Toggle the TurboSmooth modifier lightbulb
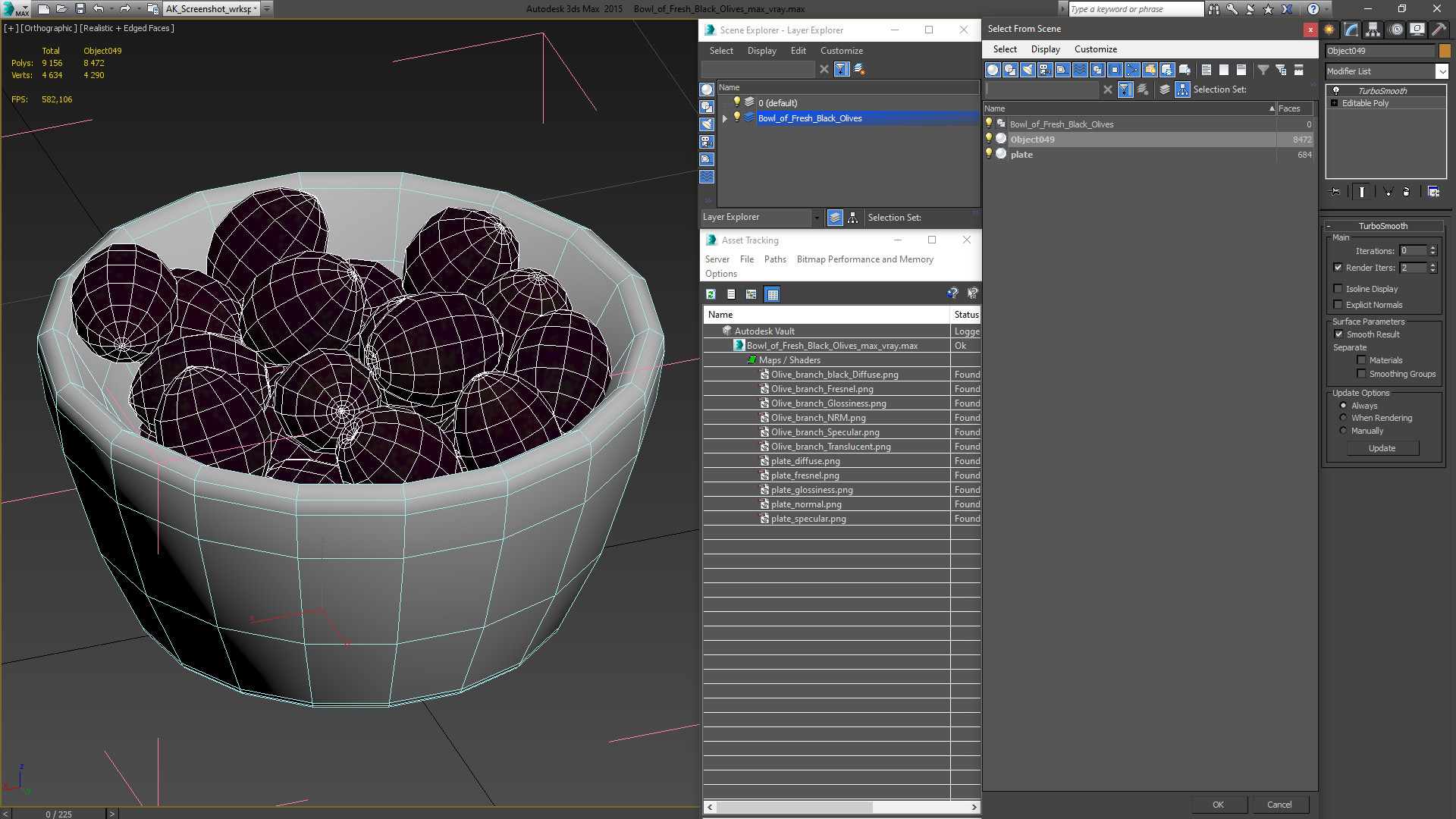The image size is (1456, 819). pos(1336,90)
